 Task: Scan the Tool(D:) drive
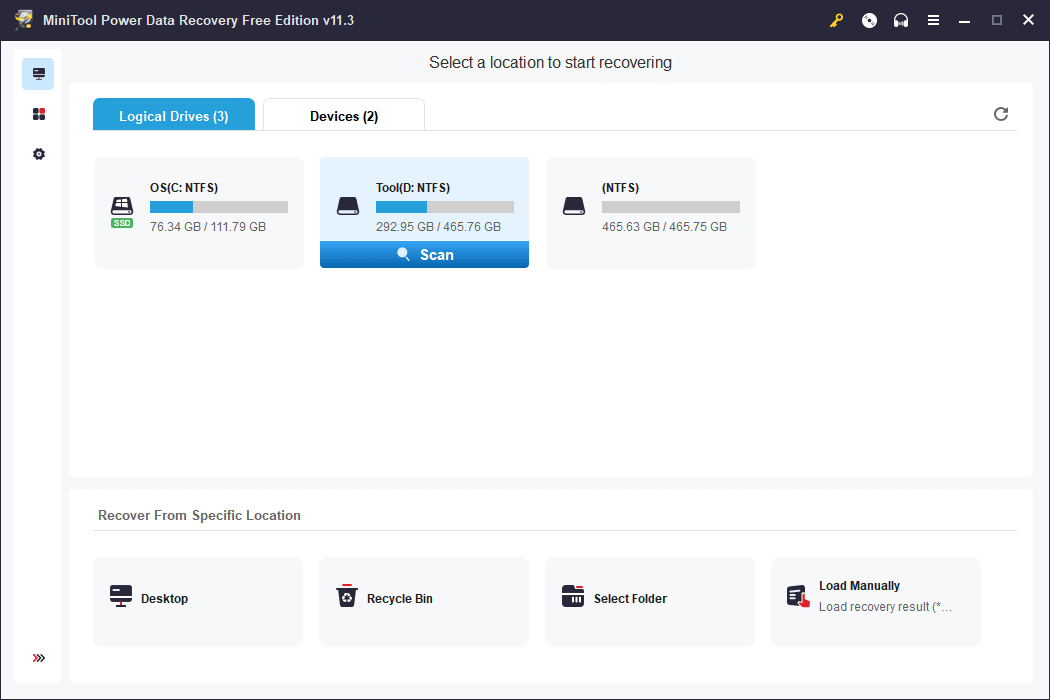[x=425, y=255]
